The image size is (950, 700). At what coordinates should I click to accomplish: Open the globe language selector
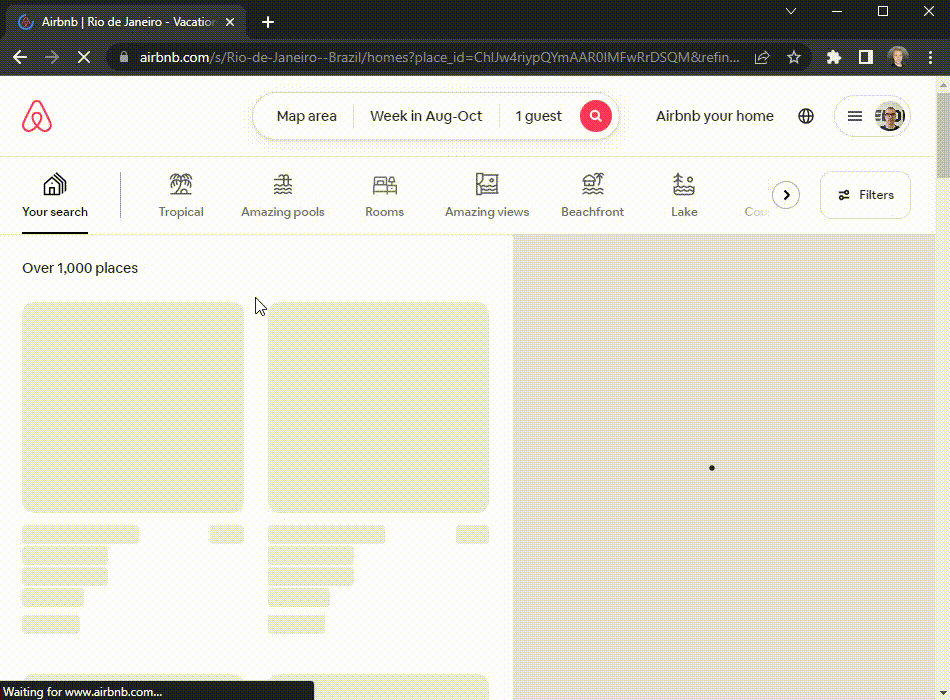point(806,116)
